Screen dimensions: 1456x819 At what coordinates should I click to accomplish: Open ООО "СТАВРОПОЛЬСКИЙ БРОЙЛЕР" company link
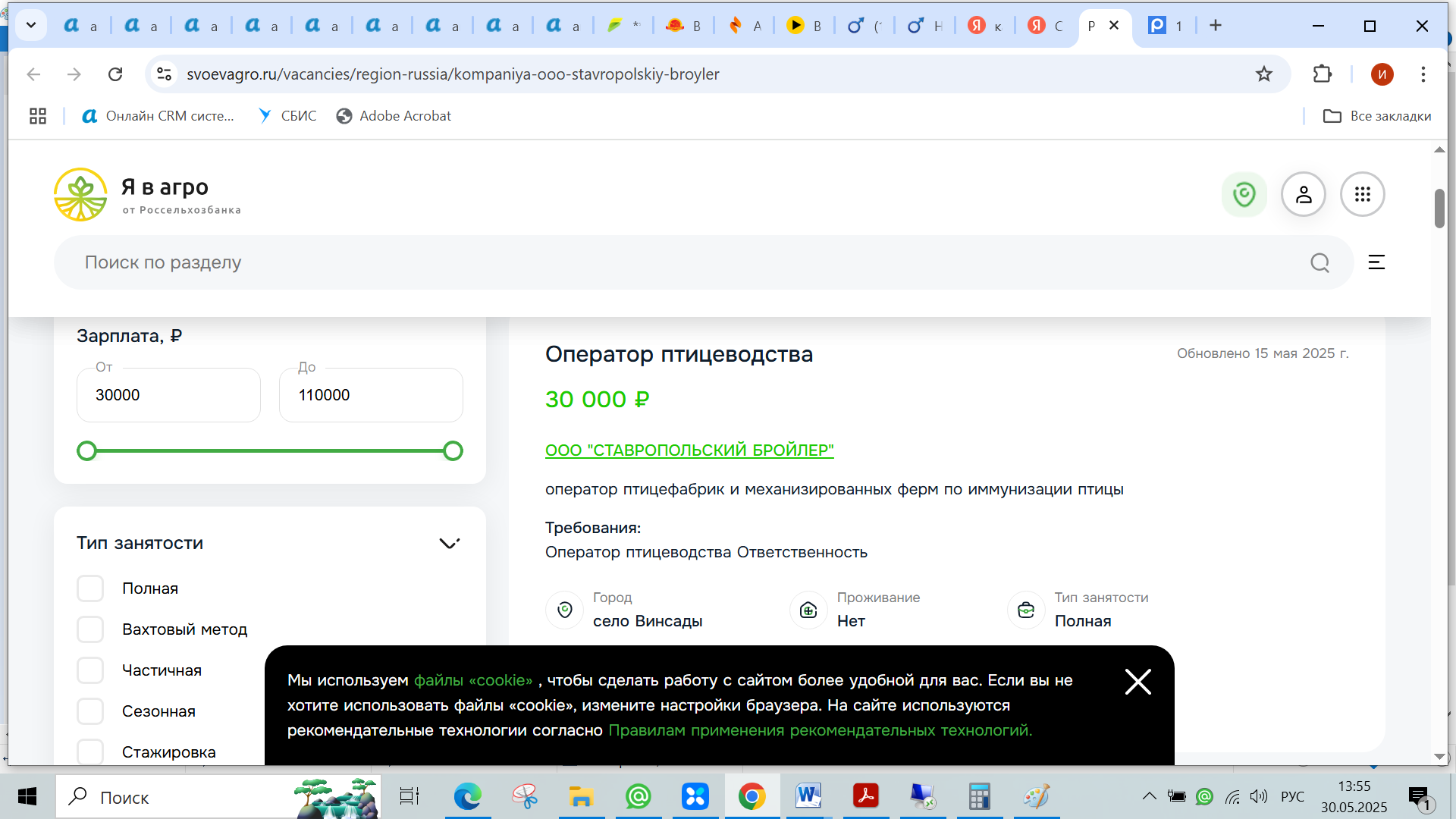(x=689, y=450)
